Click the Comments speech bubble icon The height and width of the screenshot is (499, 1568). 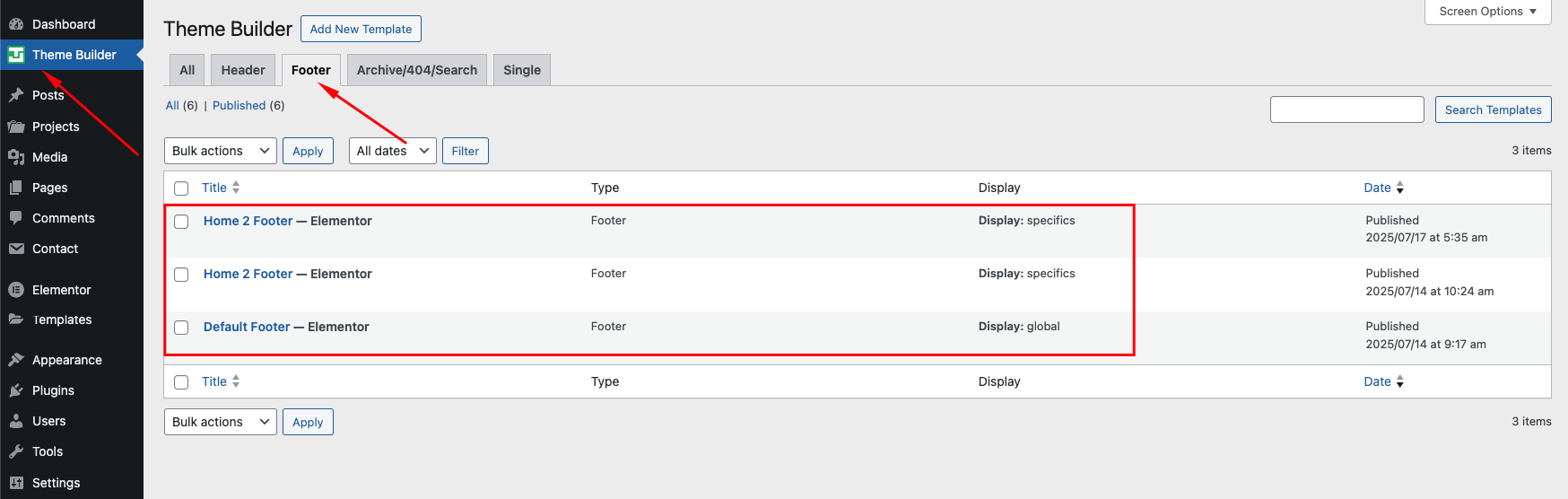coord(16,218)
